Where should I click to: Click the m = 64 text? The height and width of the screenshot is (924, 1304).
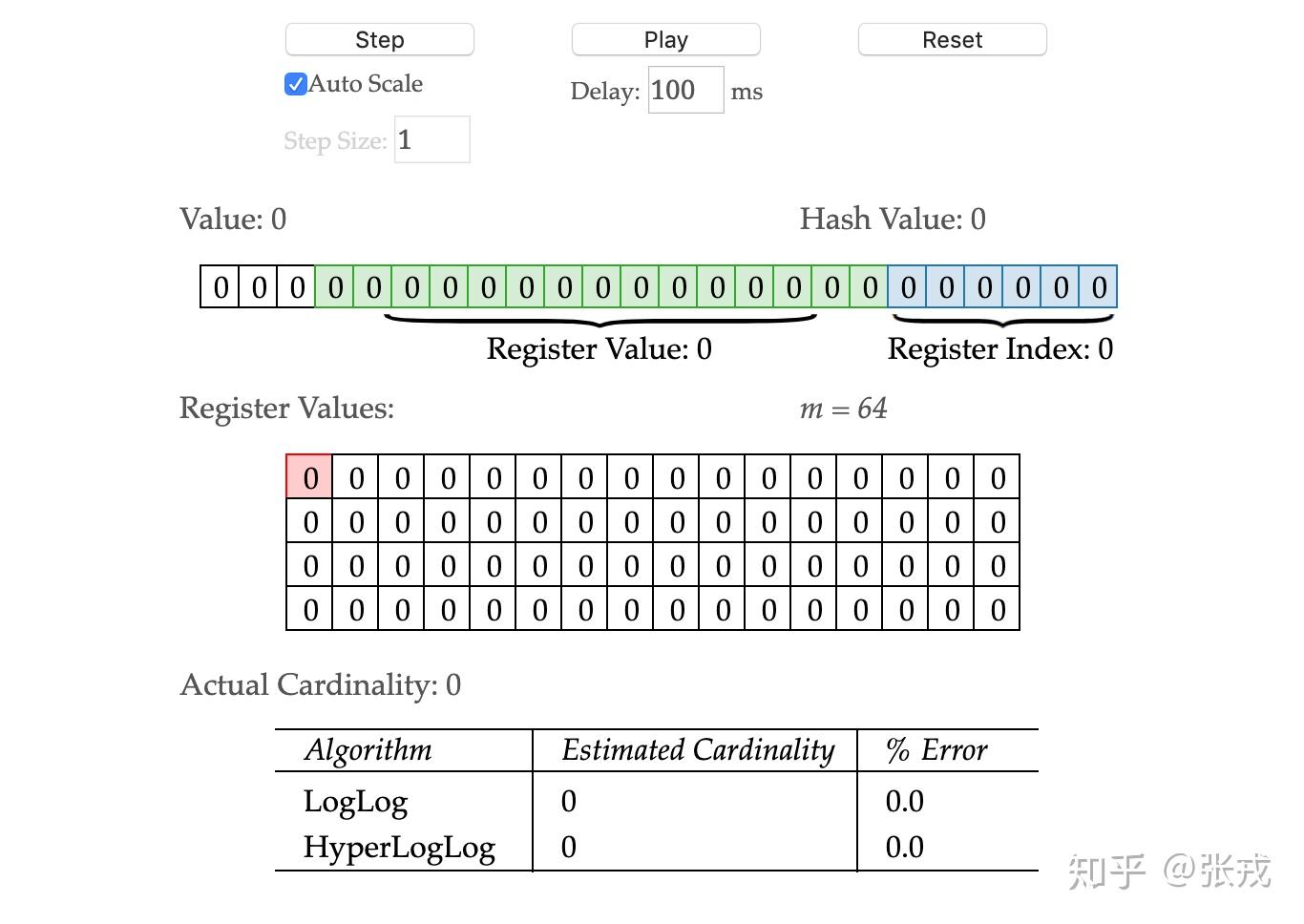click(x=843, y=409)
